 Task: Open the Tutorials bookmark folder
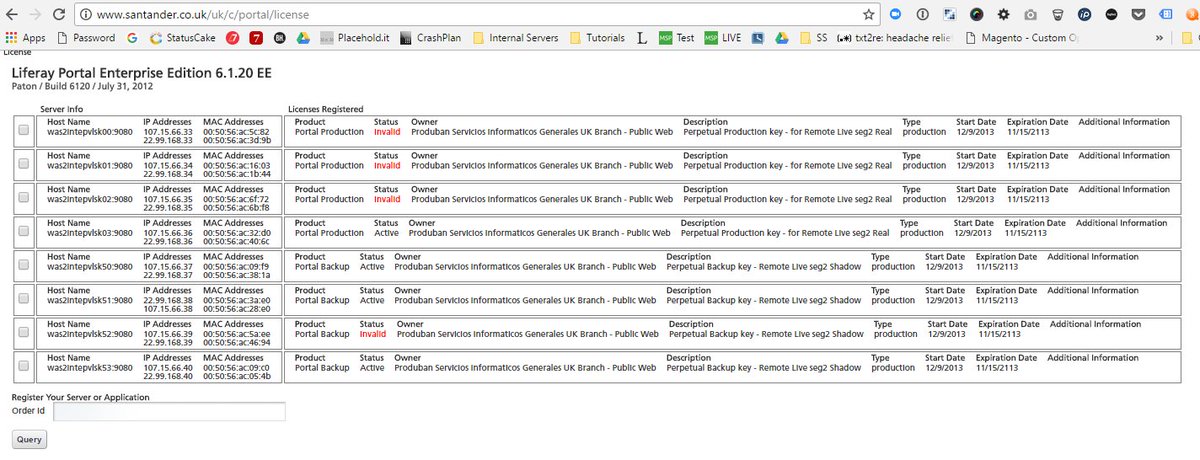pos(598,38)
